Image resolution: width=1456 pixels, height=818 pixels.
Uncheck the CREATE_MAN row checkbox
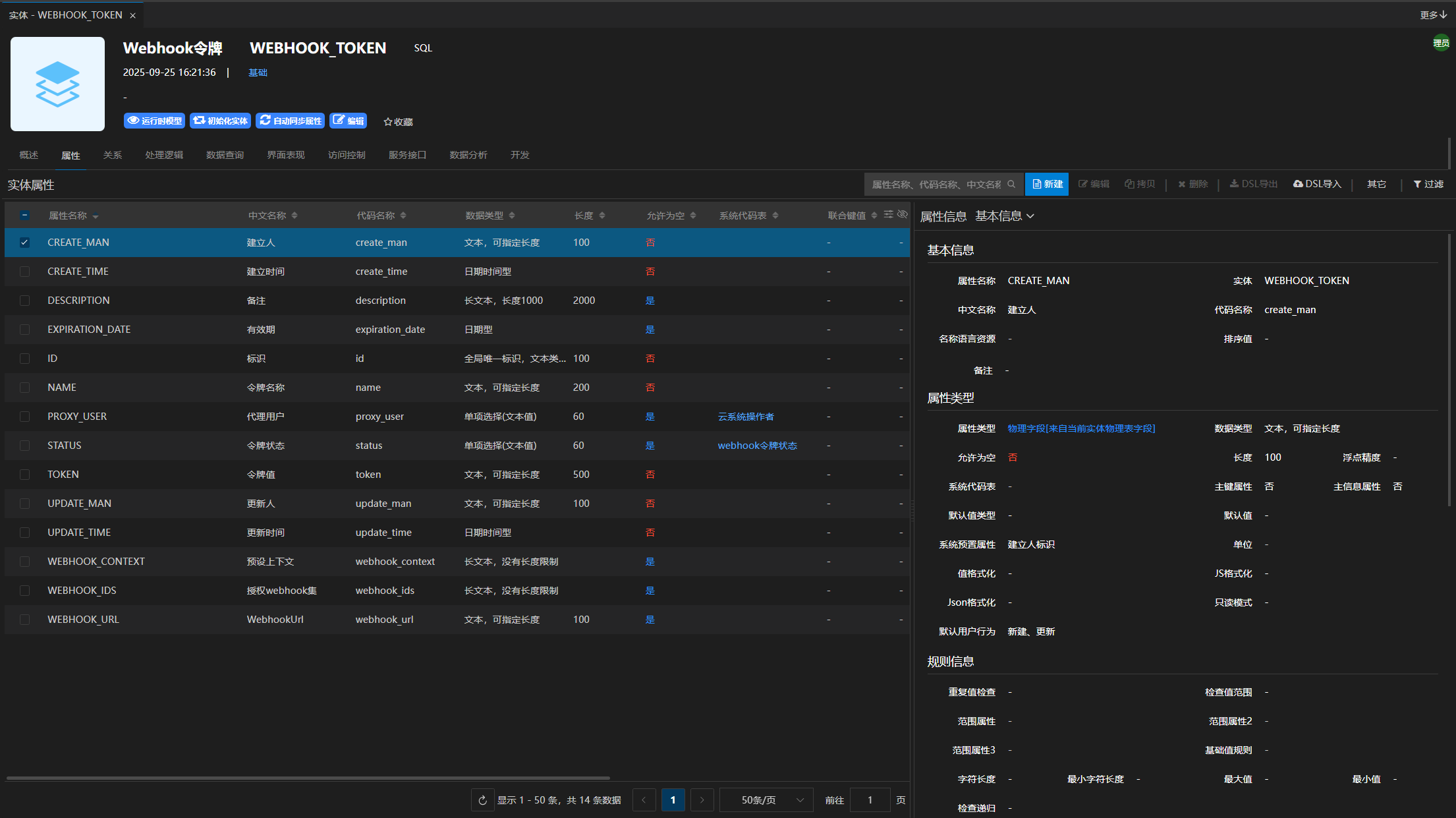click(24, 243)
